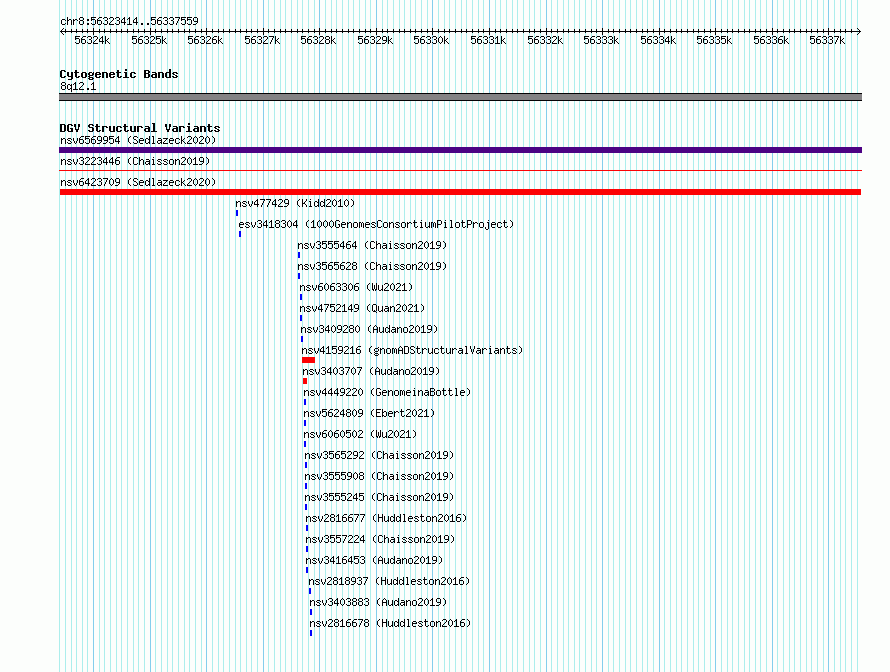The image size is (890, 672).
Task: Open the nsv2818937 (Huddleston2016) label
Action: [389, 581]
